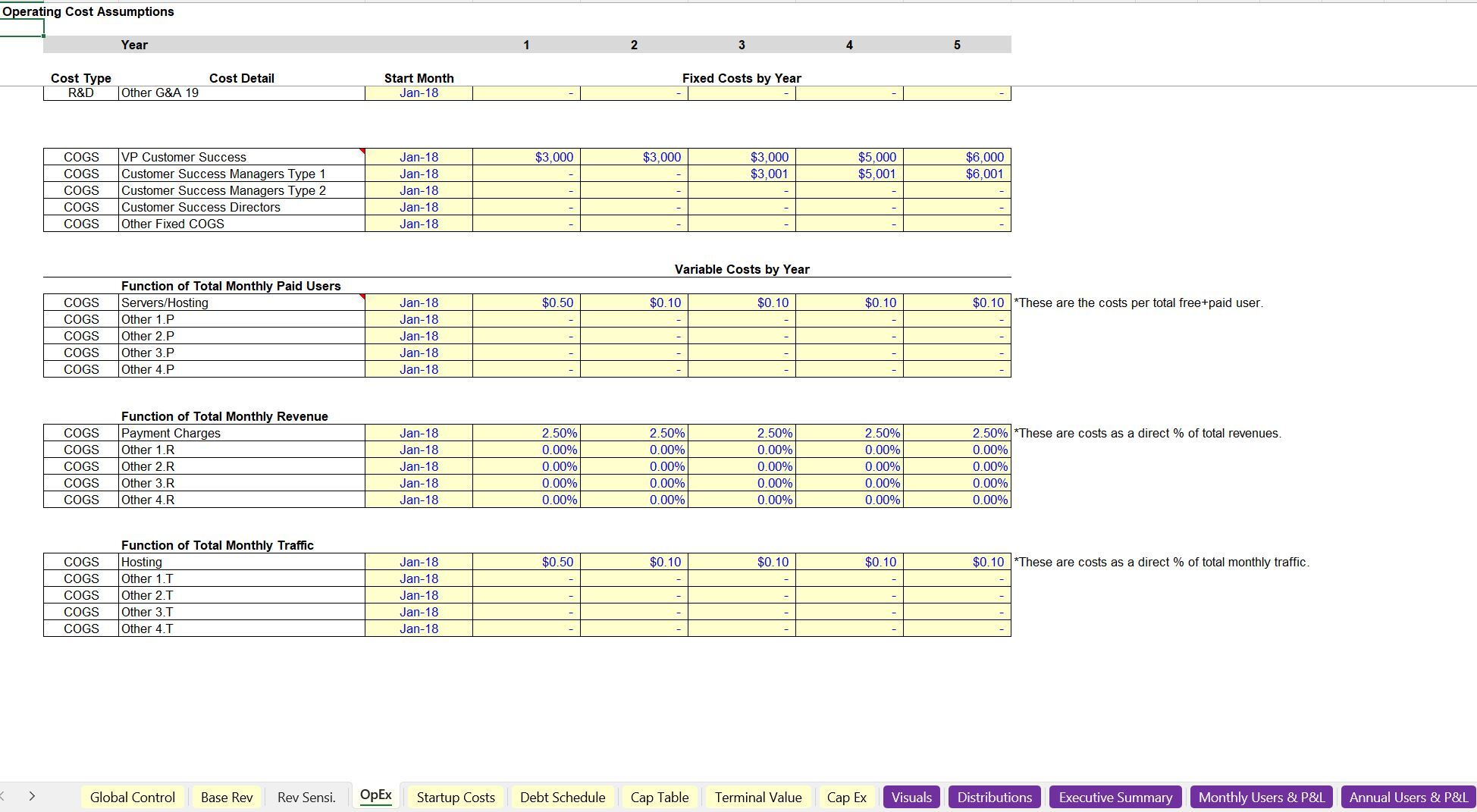Click the right sheet navigation arrow
Image resolution: width=1477 pixels, height=812 pixels.
pos(33,796)
